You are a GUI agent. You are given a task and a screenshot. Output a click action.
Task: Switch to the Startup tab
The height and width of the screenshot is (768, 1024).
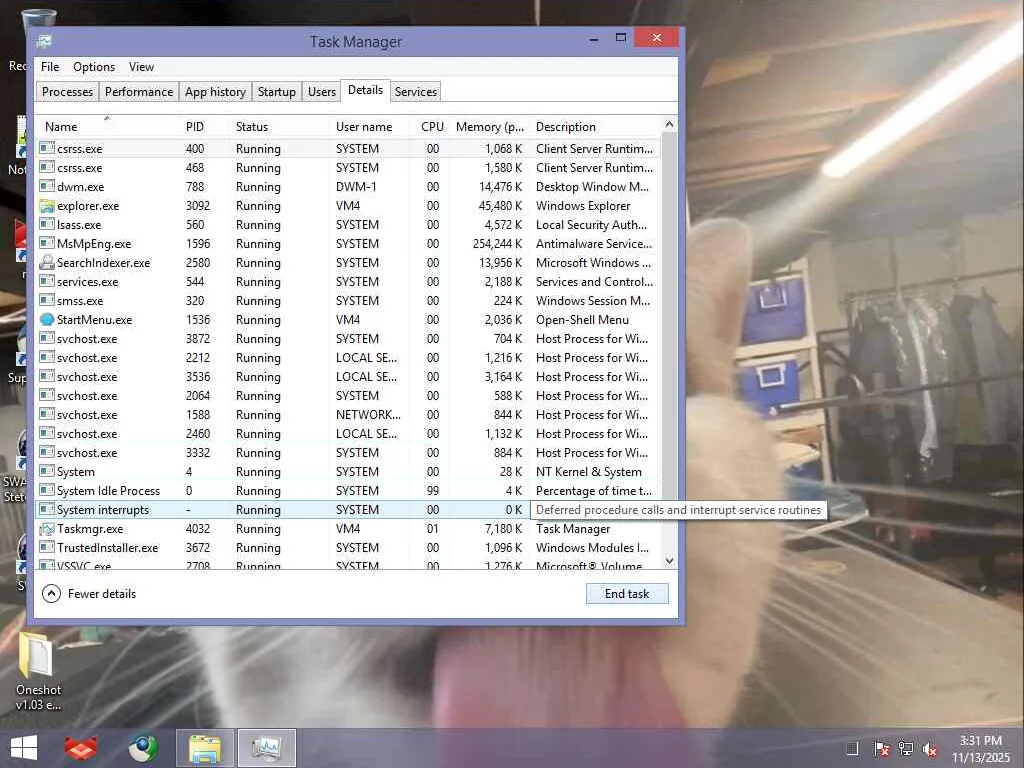point(276,91)
